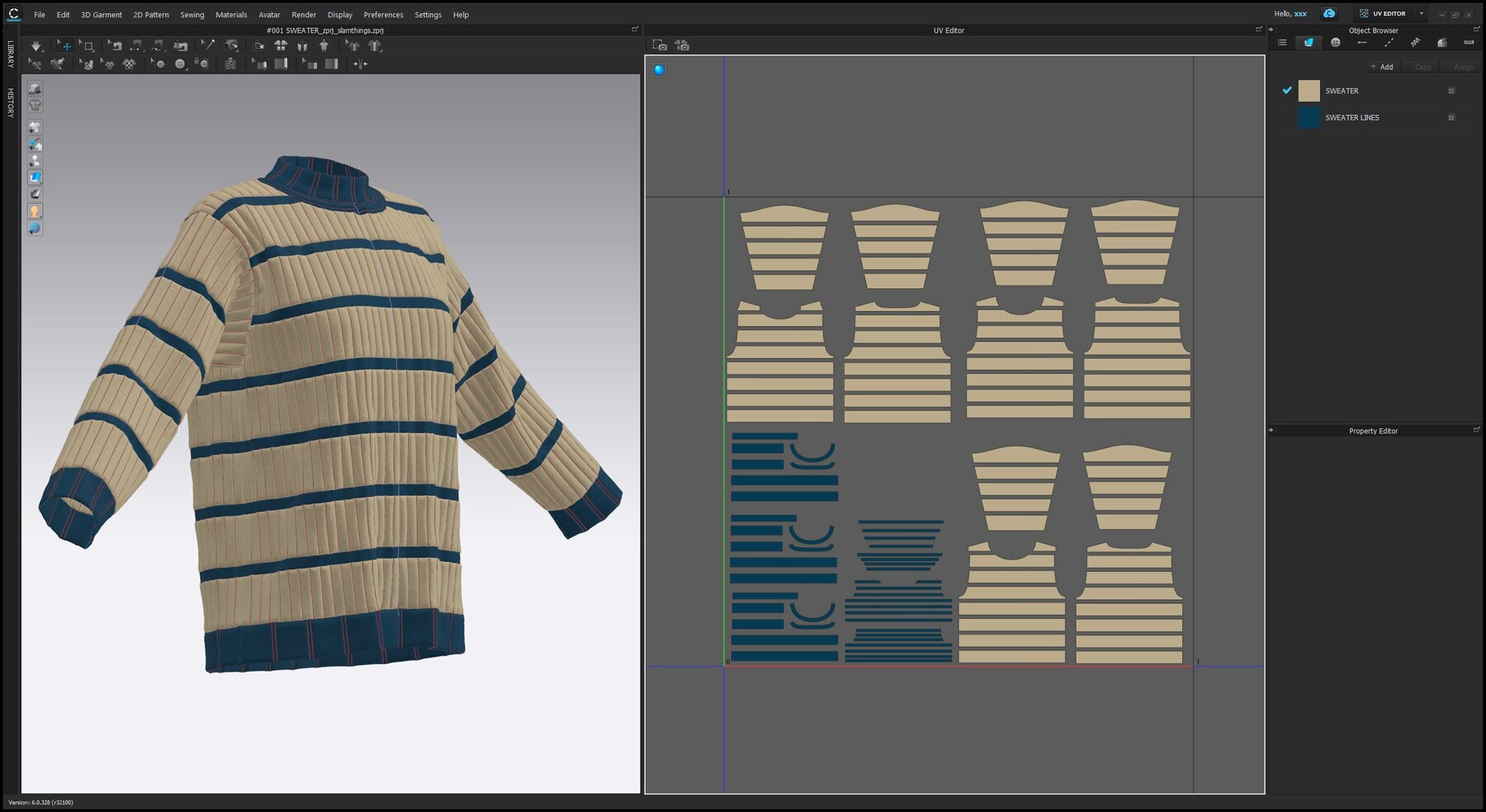
Task: Click the Copy button next to Add
Action: 1422,67
